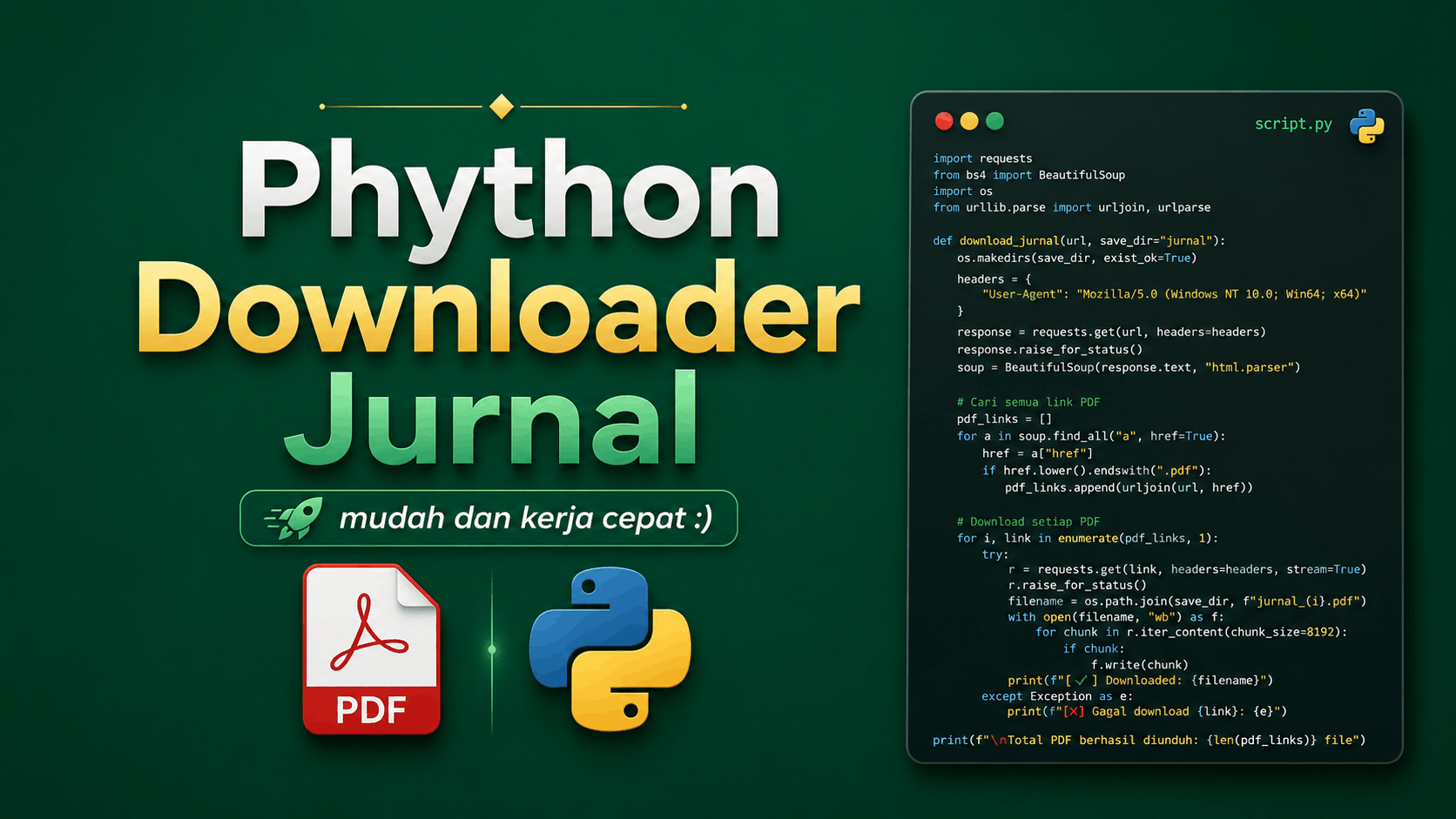Click the 'if href.lower().endswith' line

[1096, 470]
